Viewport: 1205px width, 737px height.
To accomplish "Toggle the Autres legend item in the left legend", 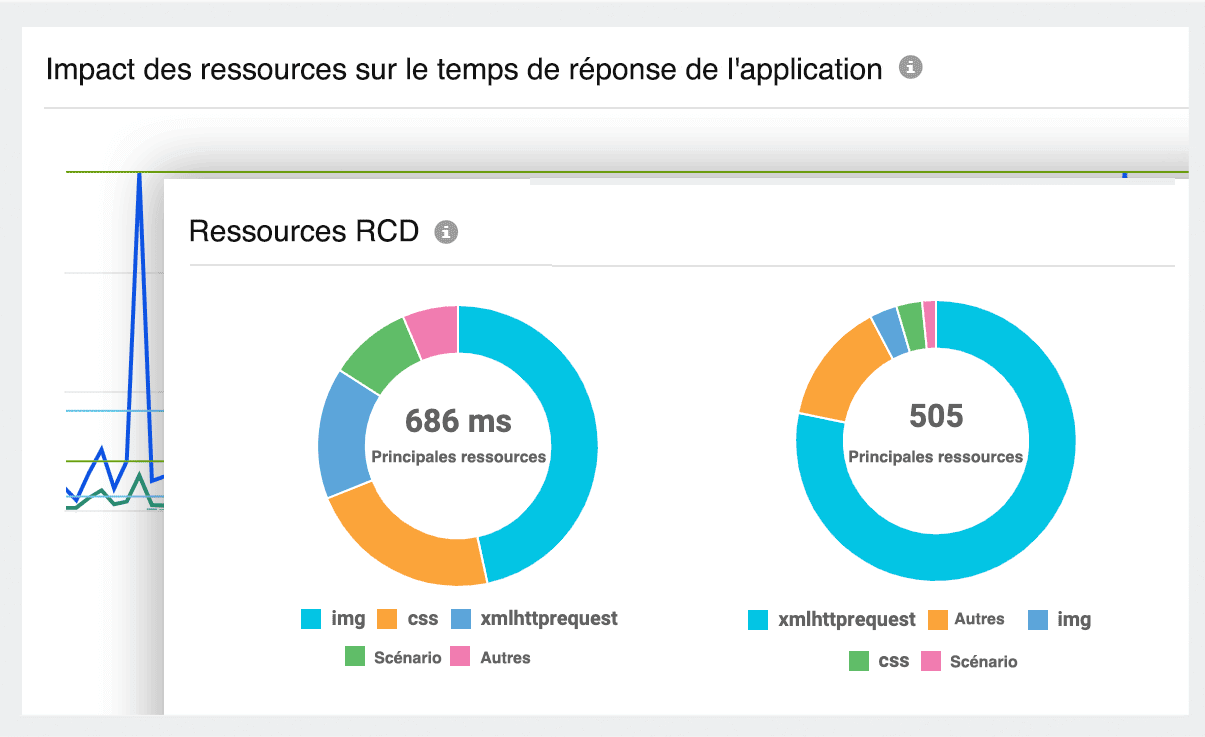I will tap(505, 657).
